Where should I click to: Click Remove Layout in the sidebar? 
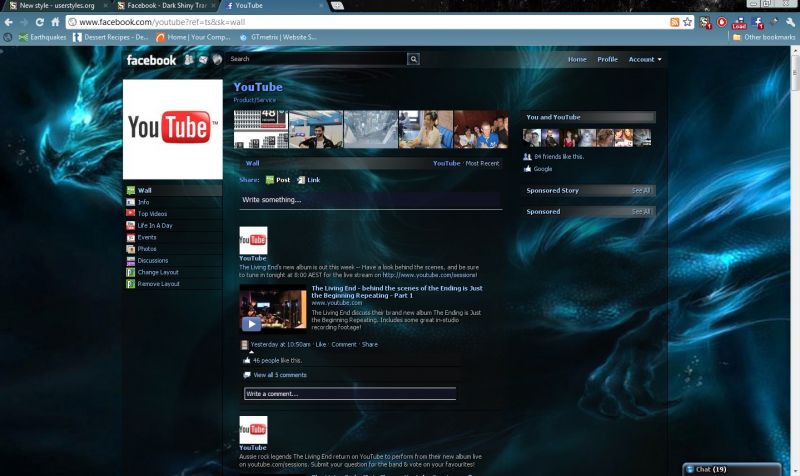pyautogui.click(x=173, y=284)
